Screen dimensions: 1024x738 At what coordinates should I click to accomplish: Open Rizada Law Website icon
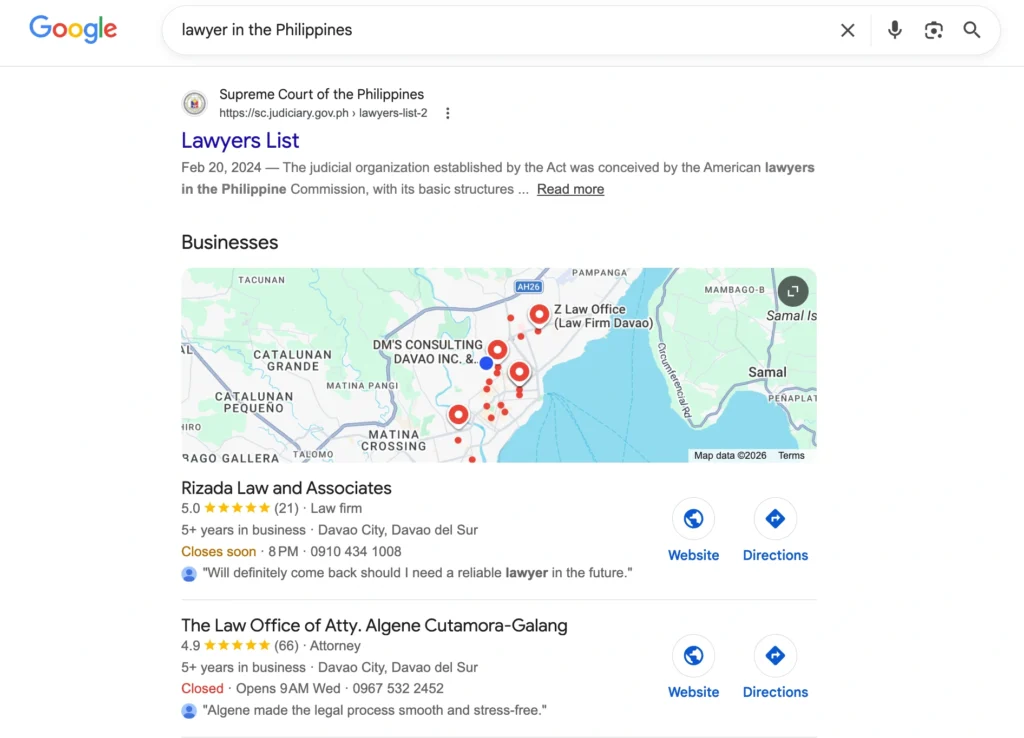coord(693,519)
